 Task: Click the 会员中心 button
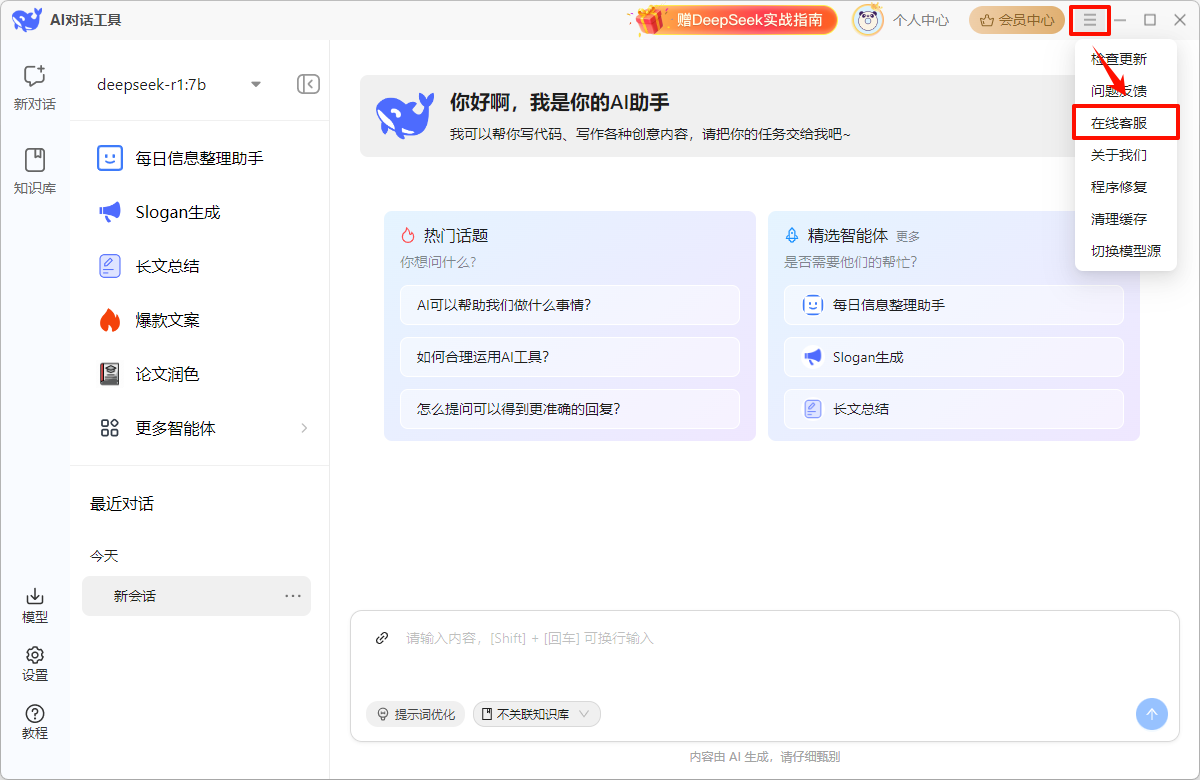point(1016,20)
